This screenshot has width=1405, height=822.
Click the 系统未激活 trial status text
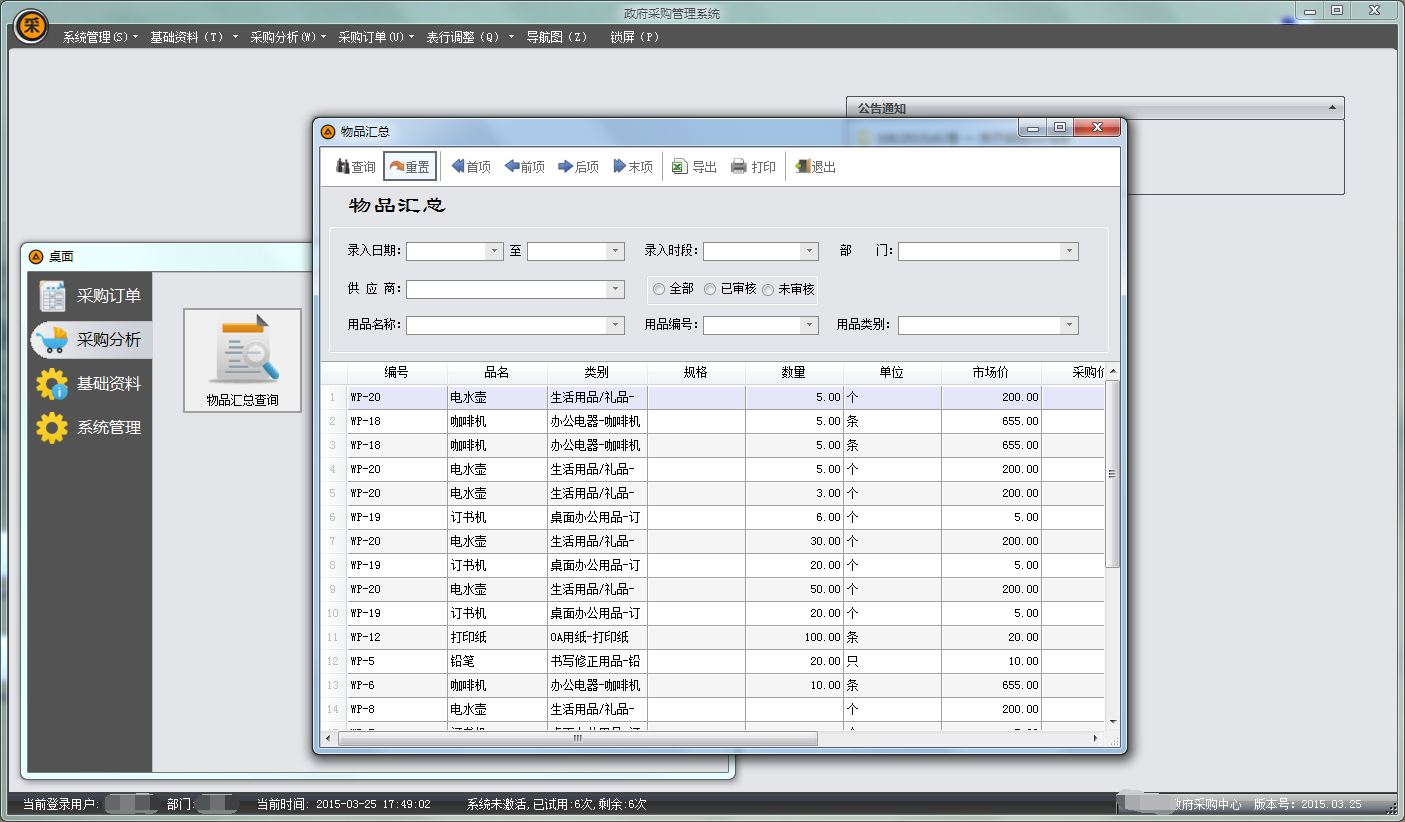tap(557, 804)
